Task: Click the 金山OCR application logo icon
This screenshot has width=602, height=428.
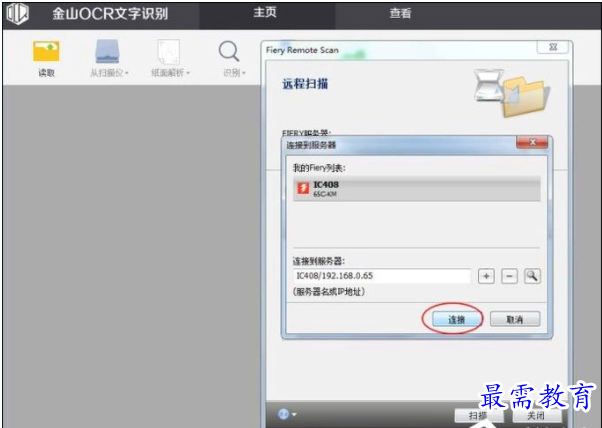Action: (x=18, y=13)
